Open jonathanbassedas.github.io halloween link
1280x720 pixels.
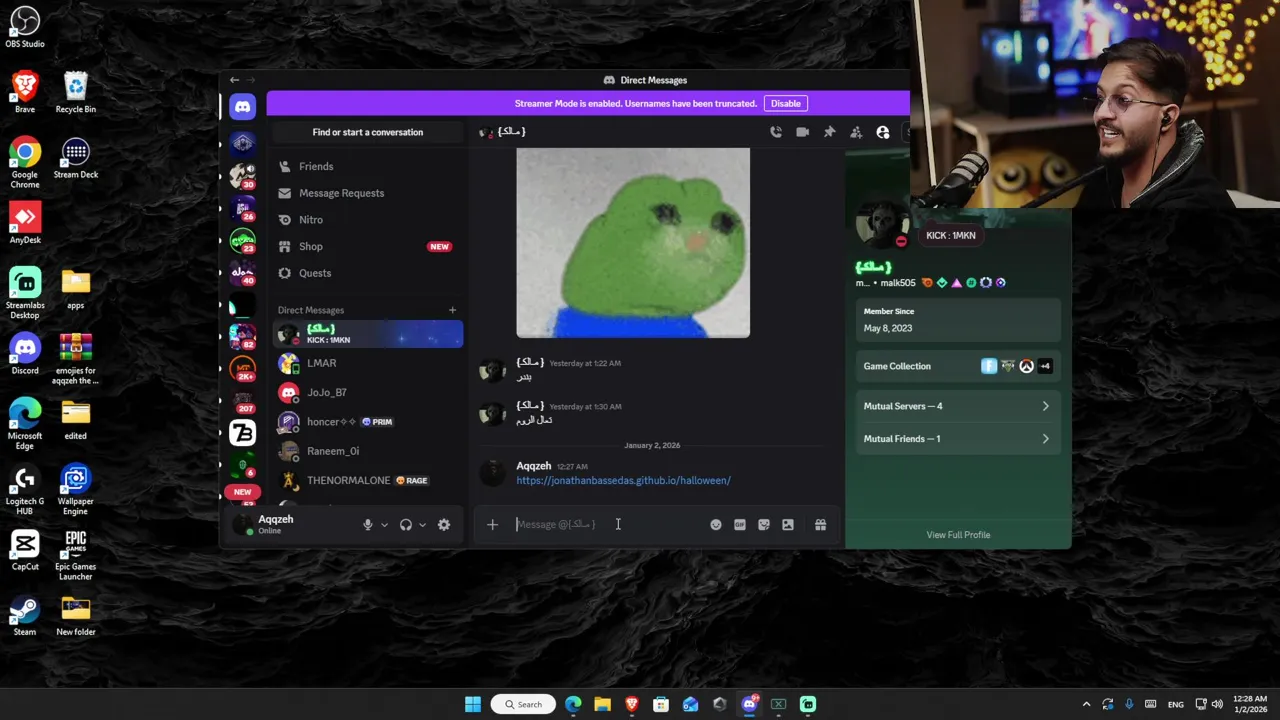pos(623,481)
